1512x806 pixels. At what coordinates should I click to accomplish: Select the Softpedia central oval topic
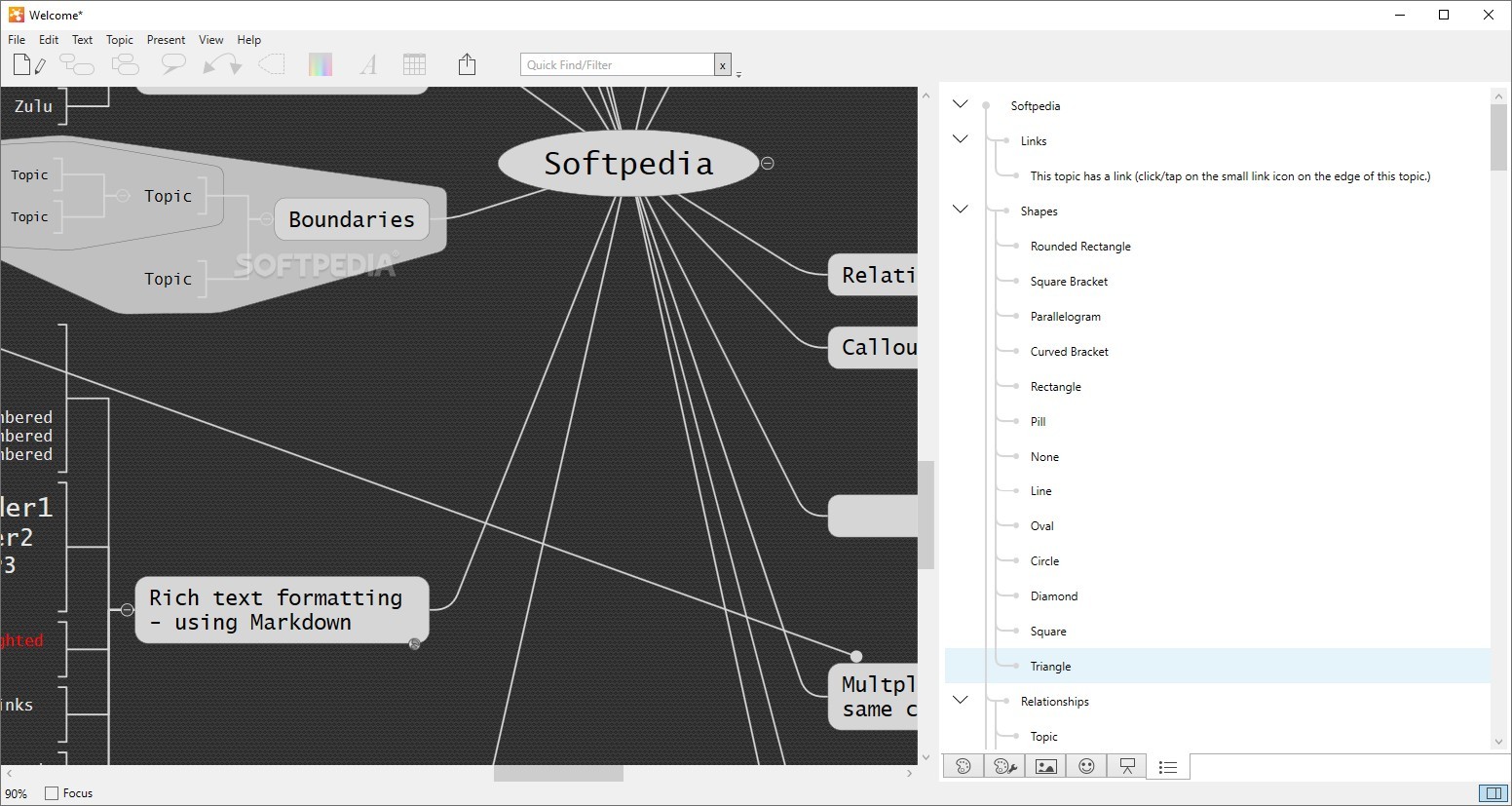tap(628, 164)
